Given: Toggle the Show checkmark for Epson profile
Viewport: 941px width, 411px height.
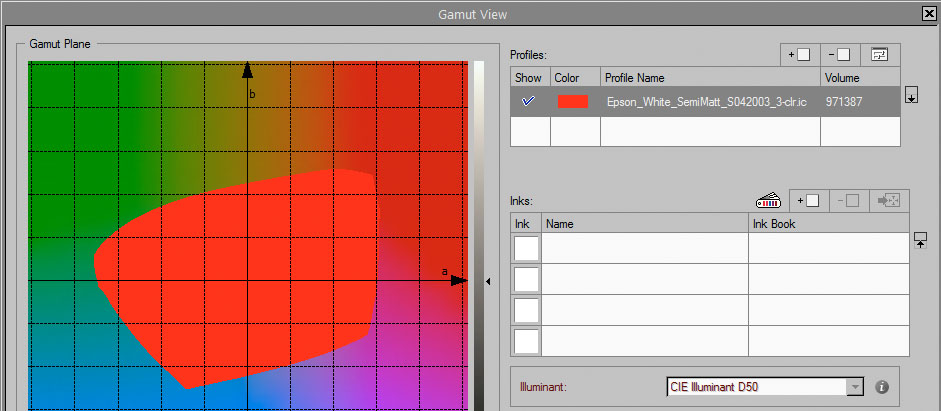Looking at the screenshot, I should tap(529, 101).
